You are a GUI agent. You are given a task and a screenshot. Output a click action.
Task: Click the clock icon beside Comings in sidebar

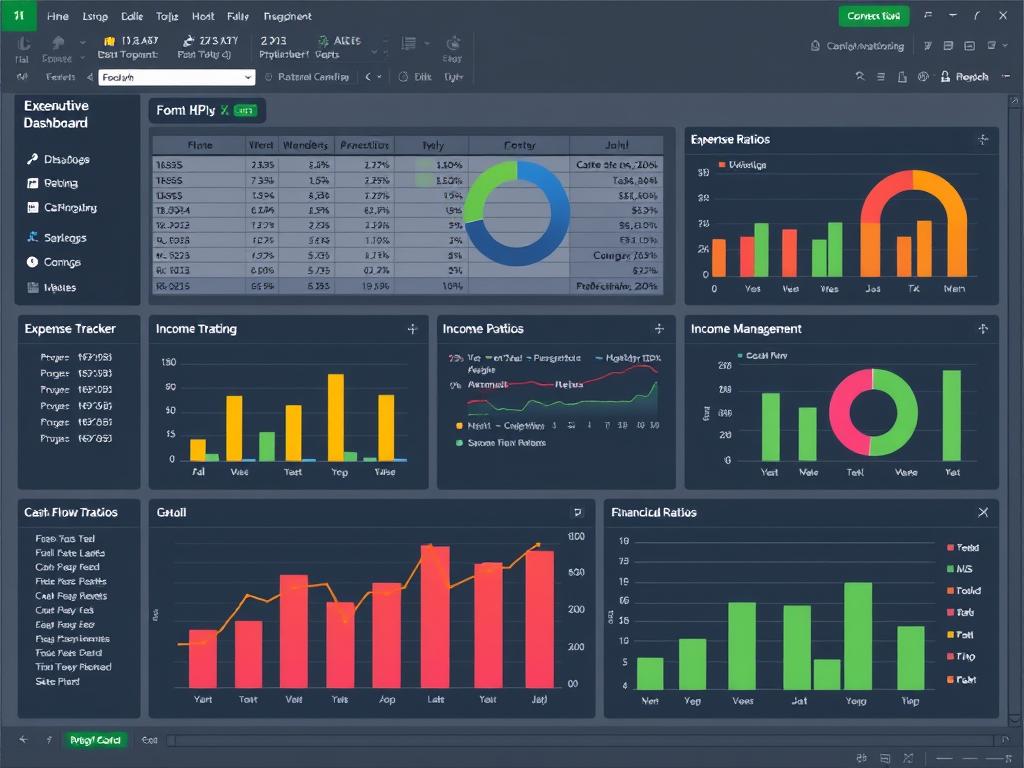tap(34, 262)
